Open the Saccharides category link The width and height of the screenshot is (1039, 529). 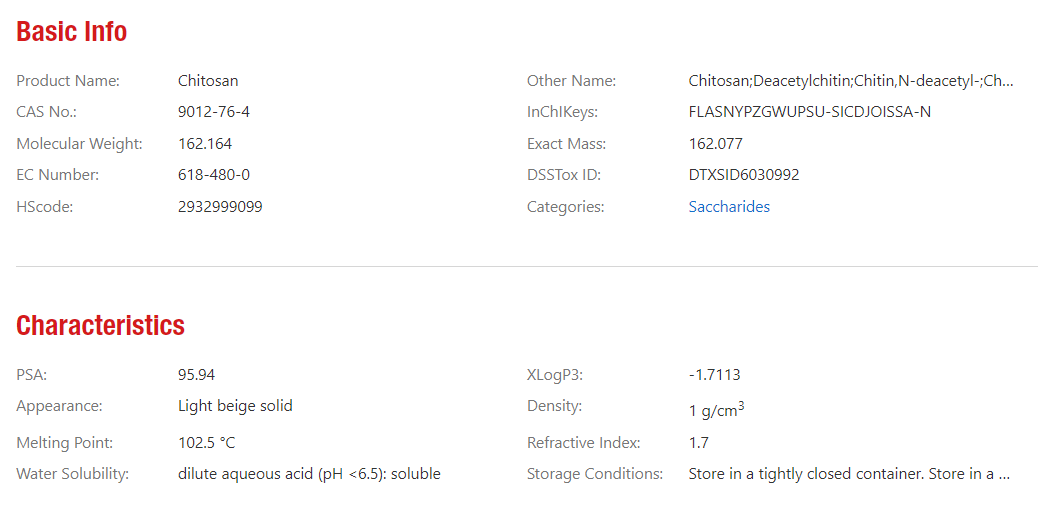click(729, 207)
